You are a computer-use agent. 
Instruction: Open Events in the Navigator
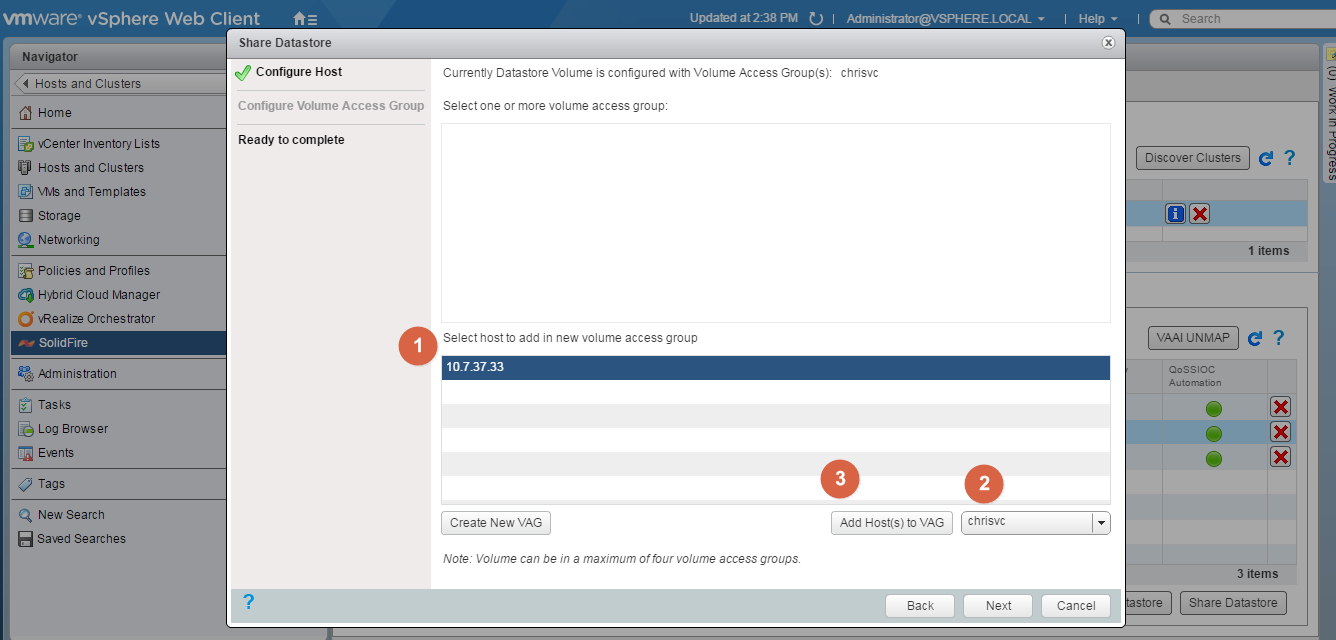coord(55,453)
